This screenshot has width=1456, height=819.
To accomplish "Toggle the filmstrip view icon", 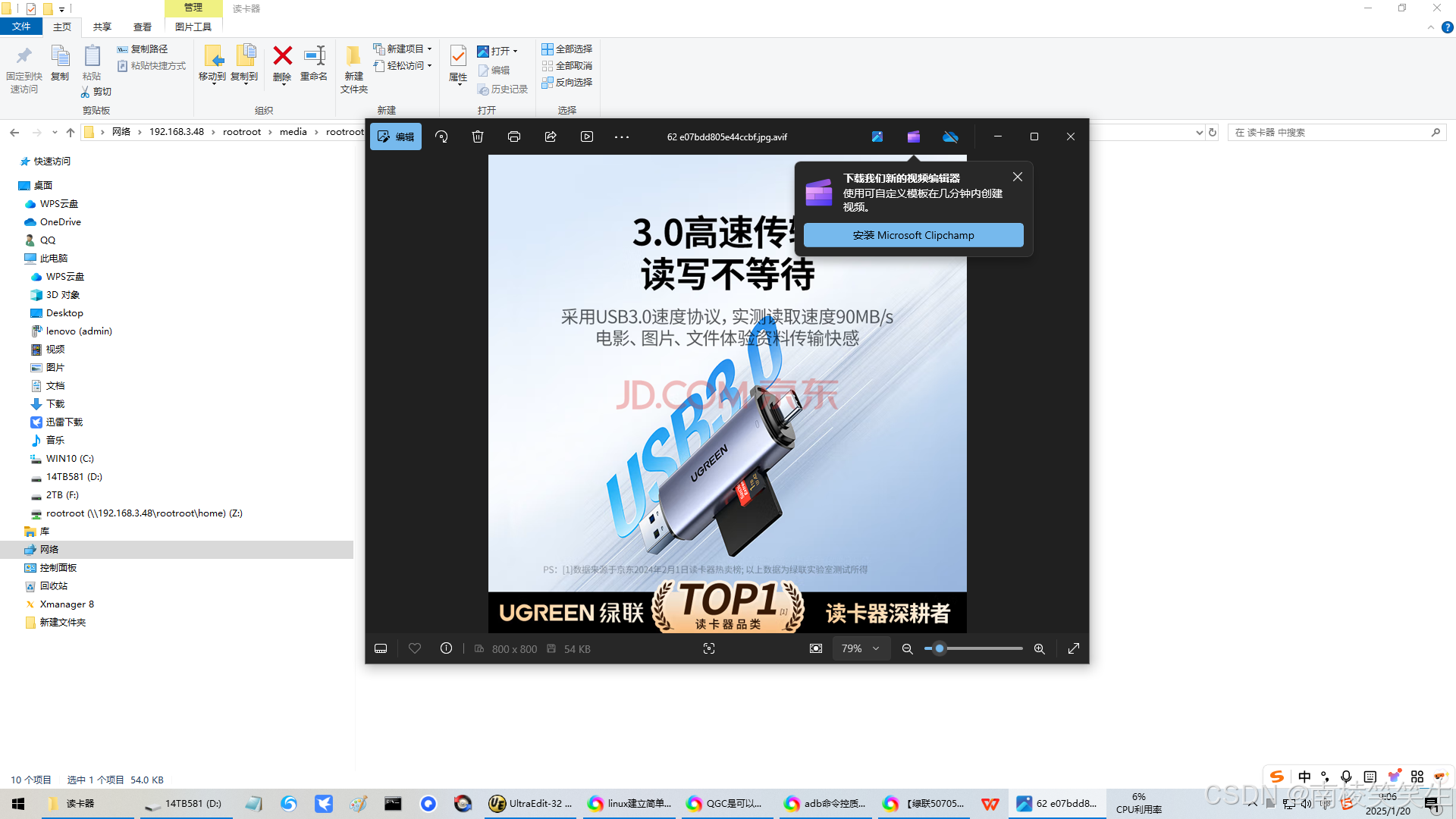I will tap(381, 648).
